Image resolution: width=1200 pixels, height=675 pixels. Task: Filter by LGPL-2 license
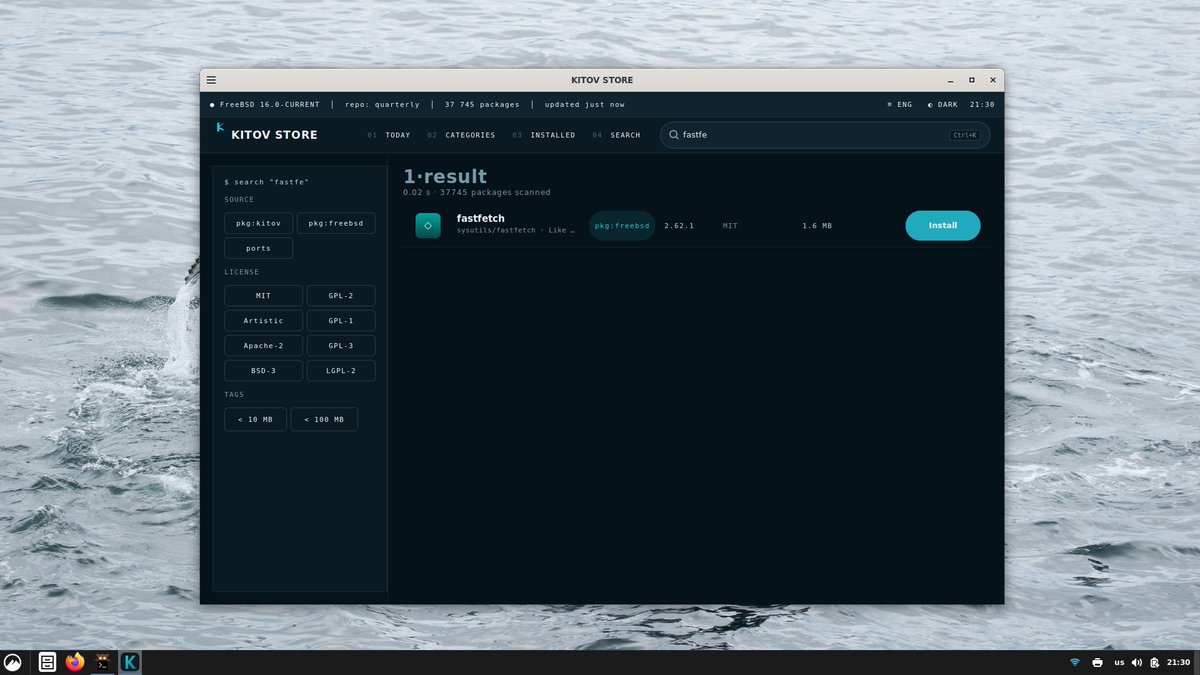pos(341,371)
